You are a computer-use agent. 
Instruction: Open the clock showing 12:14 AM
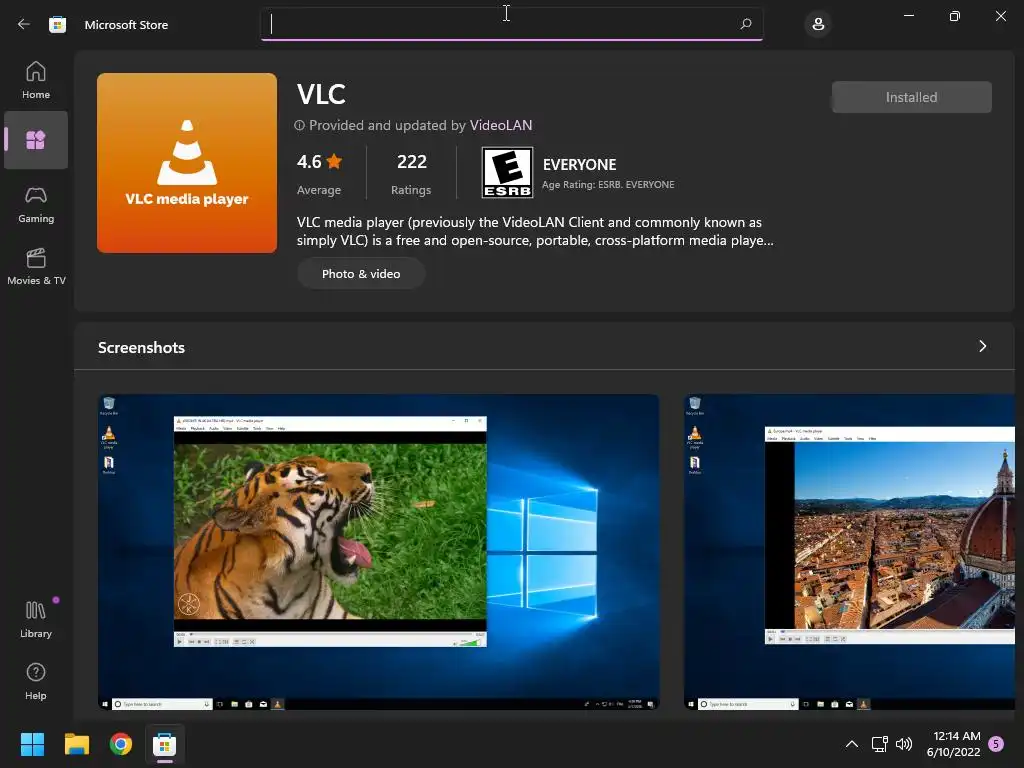point(953,744)
